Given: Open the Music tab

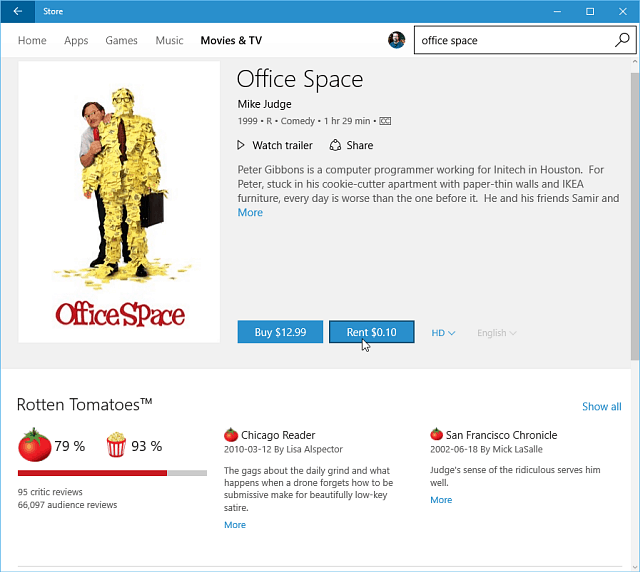Looking at the screenshot, I should [x=169, y=40].
